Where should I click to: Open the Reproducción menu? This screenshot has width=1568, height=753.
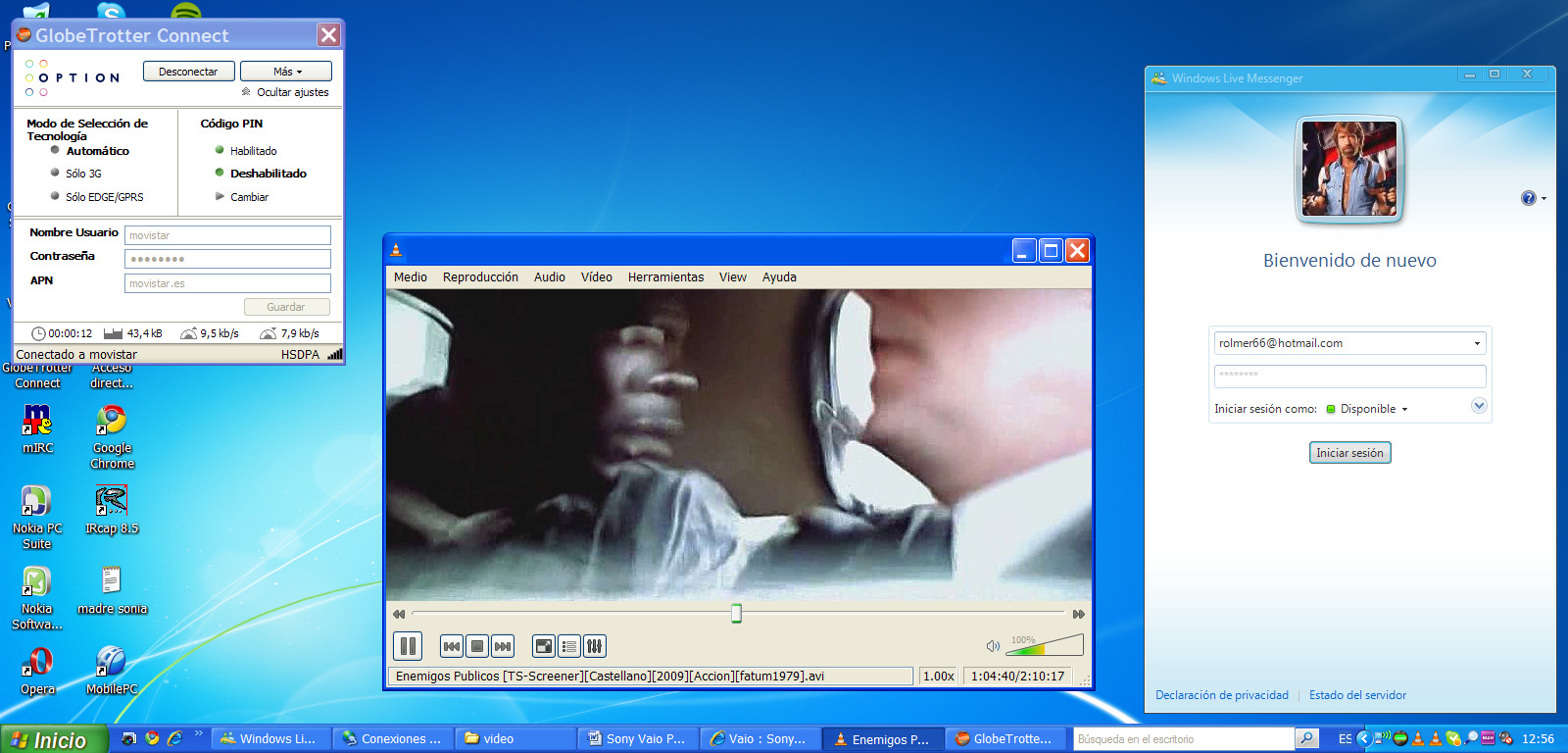480,277
